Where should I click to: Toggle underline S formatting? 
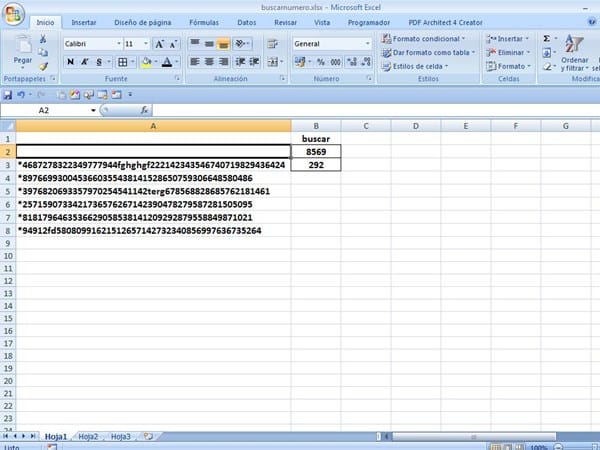[x=99, y=62]
